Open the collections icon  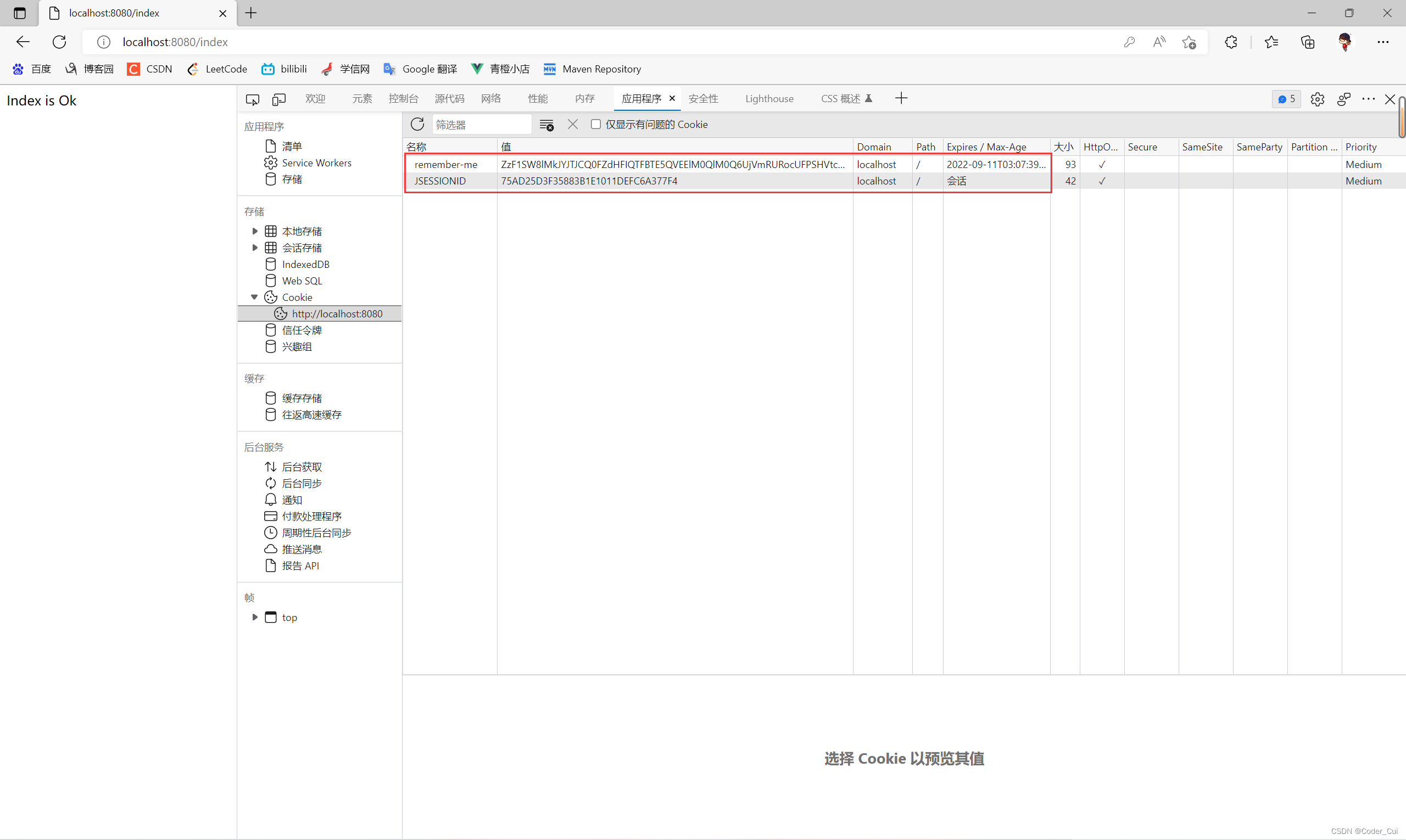point(1308,42)
